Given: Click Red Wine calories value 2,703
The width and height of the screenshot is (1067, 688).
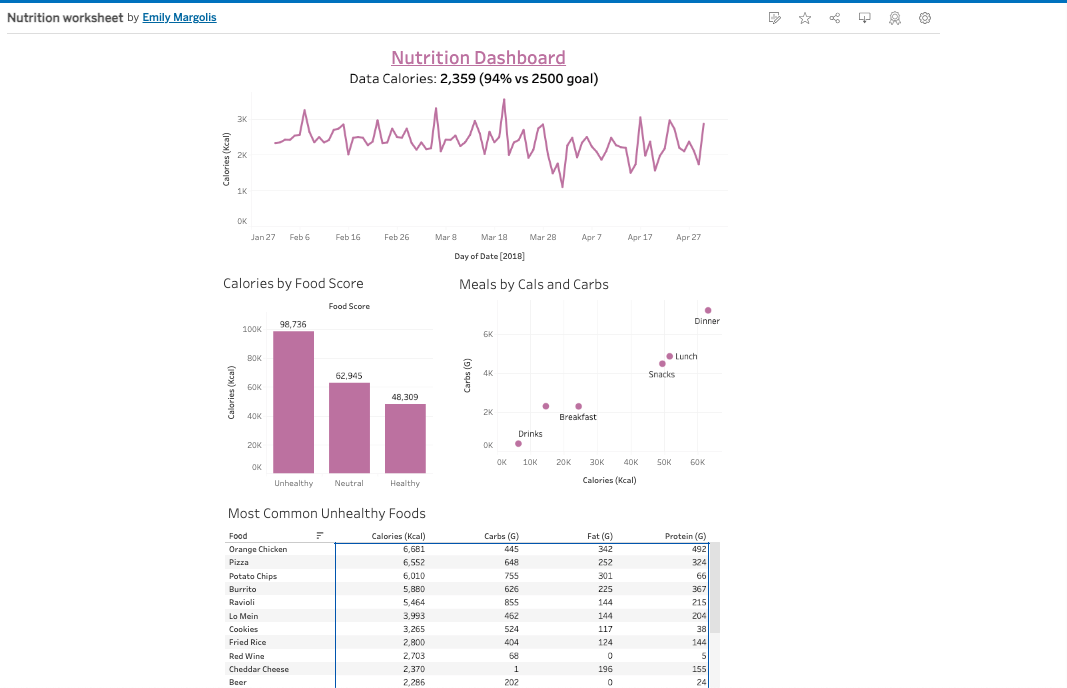Looking at the screenshot, I should (414, 656).
